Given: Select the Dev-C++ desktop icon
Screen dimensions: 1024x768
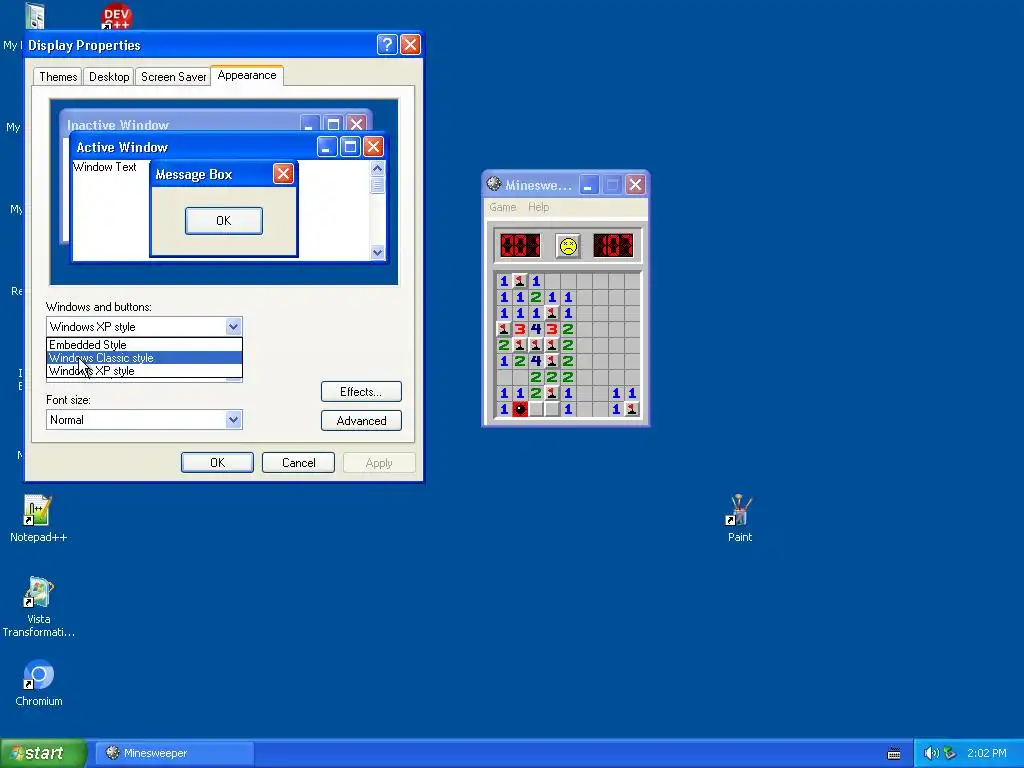Looking at the screenshot, I should coord(116,16).
